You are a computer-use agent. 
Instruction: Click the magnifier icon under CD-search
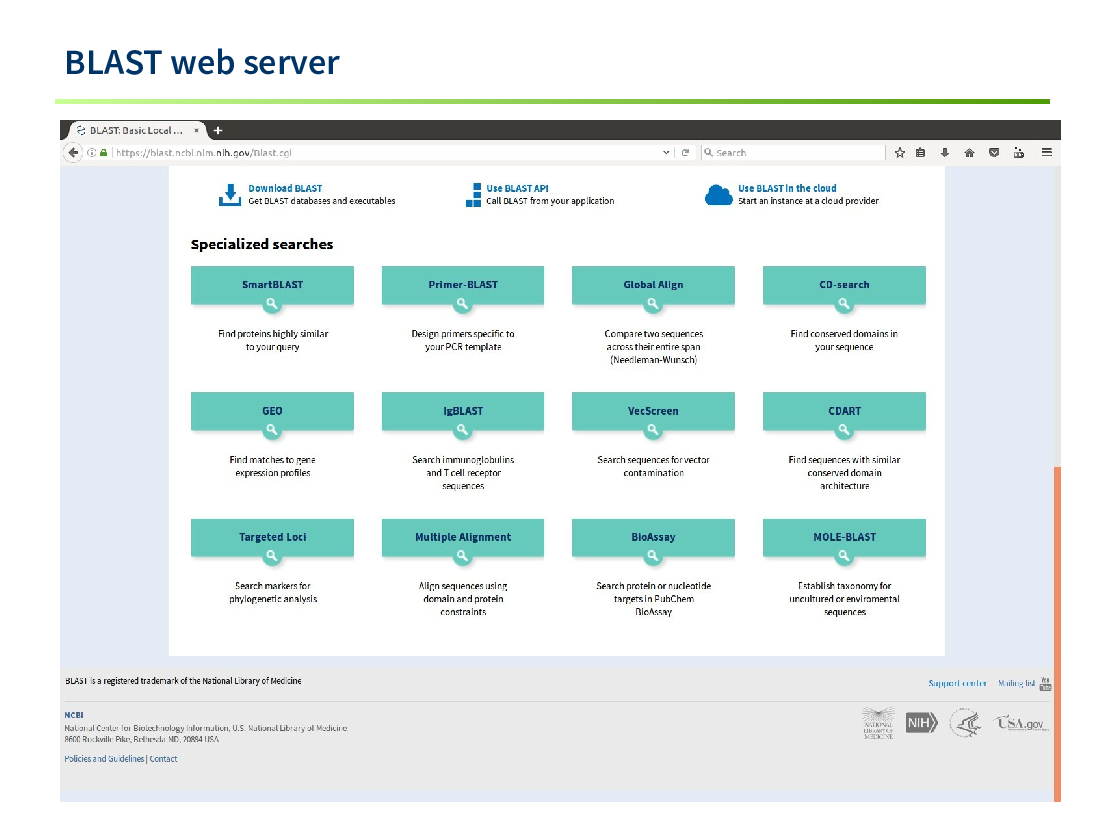[843, 304]
